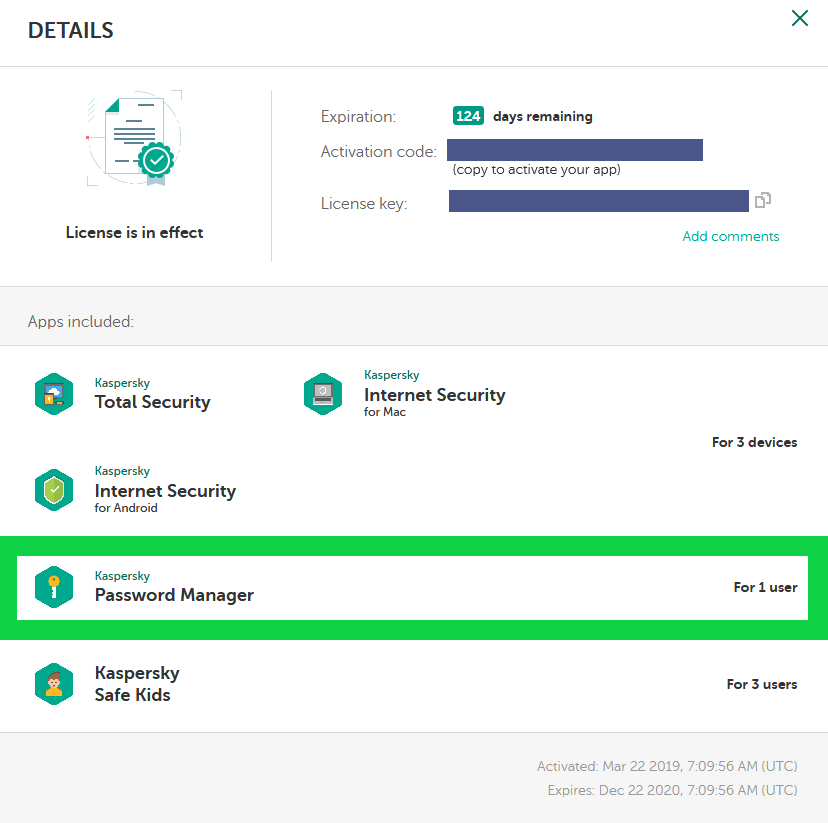Screen dimensions: 828x823
Task: Click the 'Expiration:' label
Action: pos(358,116)
